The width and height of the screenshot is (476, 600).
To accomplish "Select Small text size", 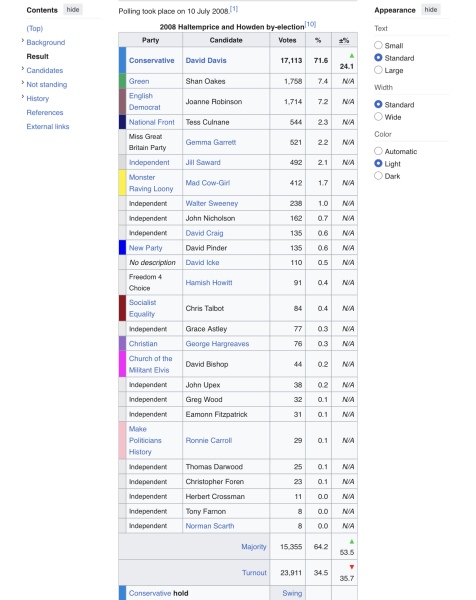I will click(x=378, y=45).
